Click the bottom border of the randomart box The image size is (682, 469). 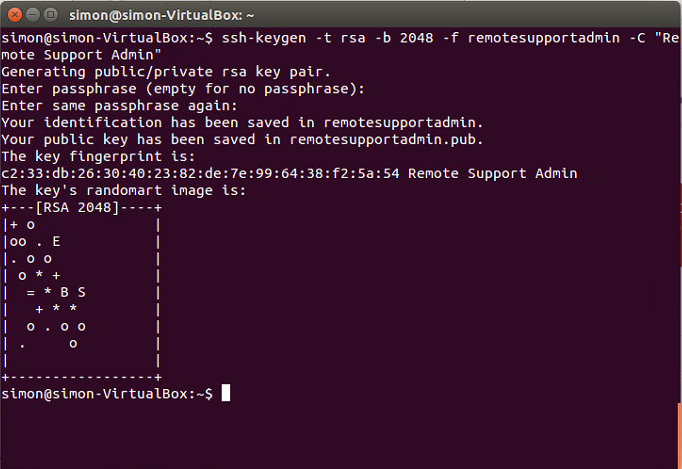pyautogui.click(x=82, y=377)
